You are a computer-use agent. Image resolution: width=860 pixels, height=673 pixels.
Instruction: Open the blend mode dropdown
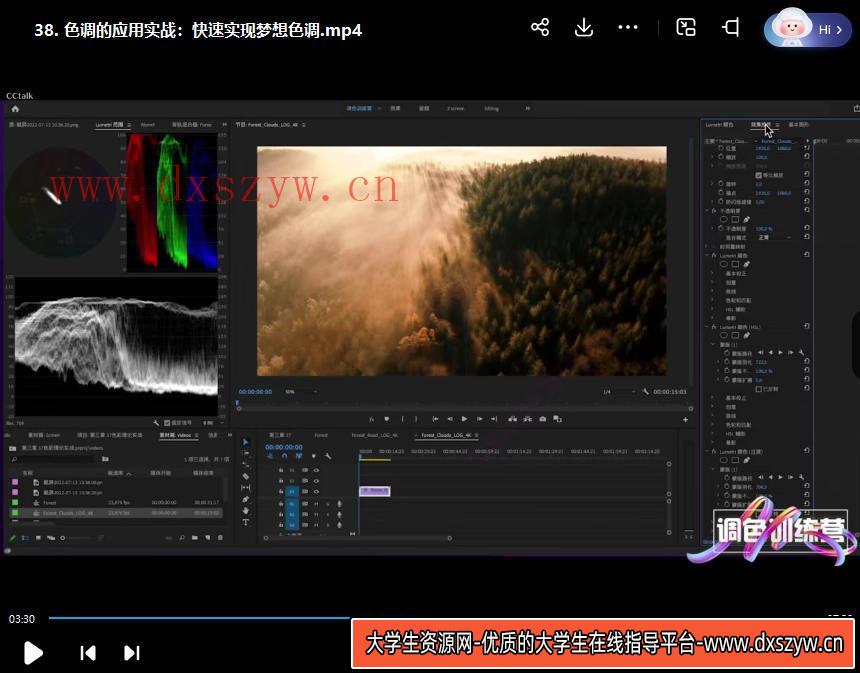[x=775, y=237]
